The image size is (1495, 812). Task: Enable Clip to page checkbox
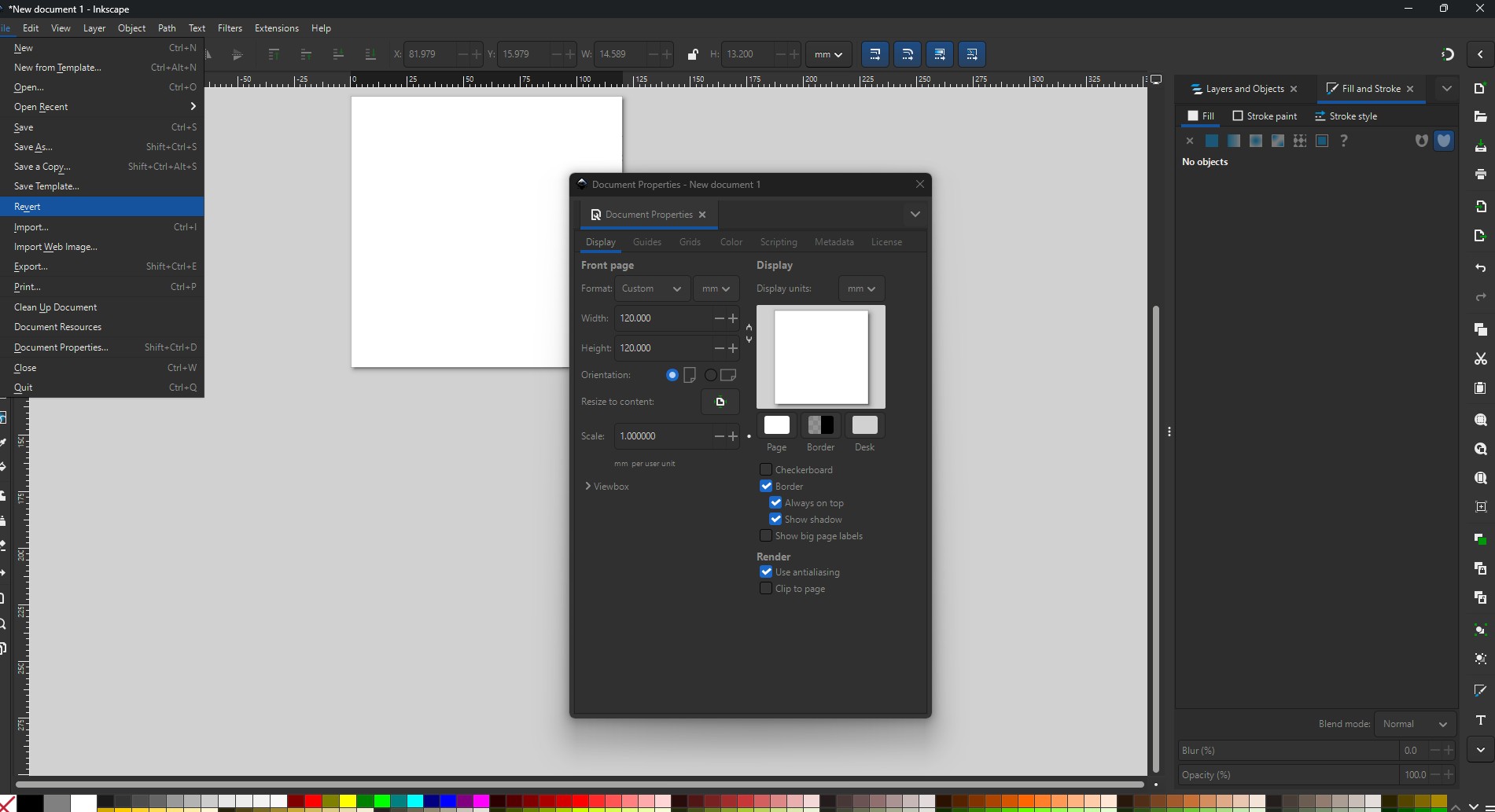coord(766,588)
